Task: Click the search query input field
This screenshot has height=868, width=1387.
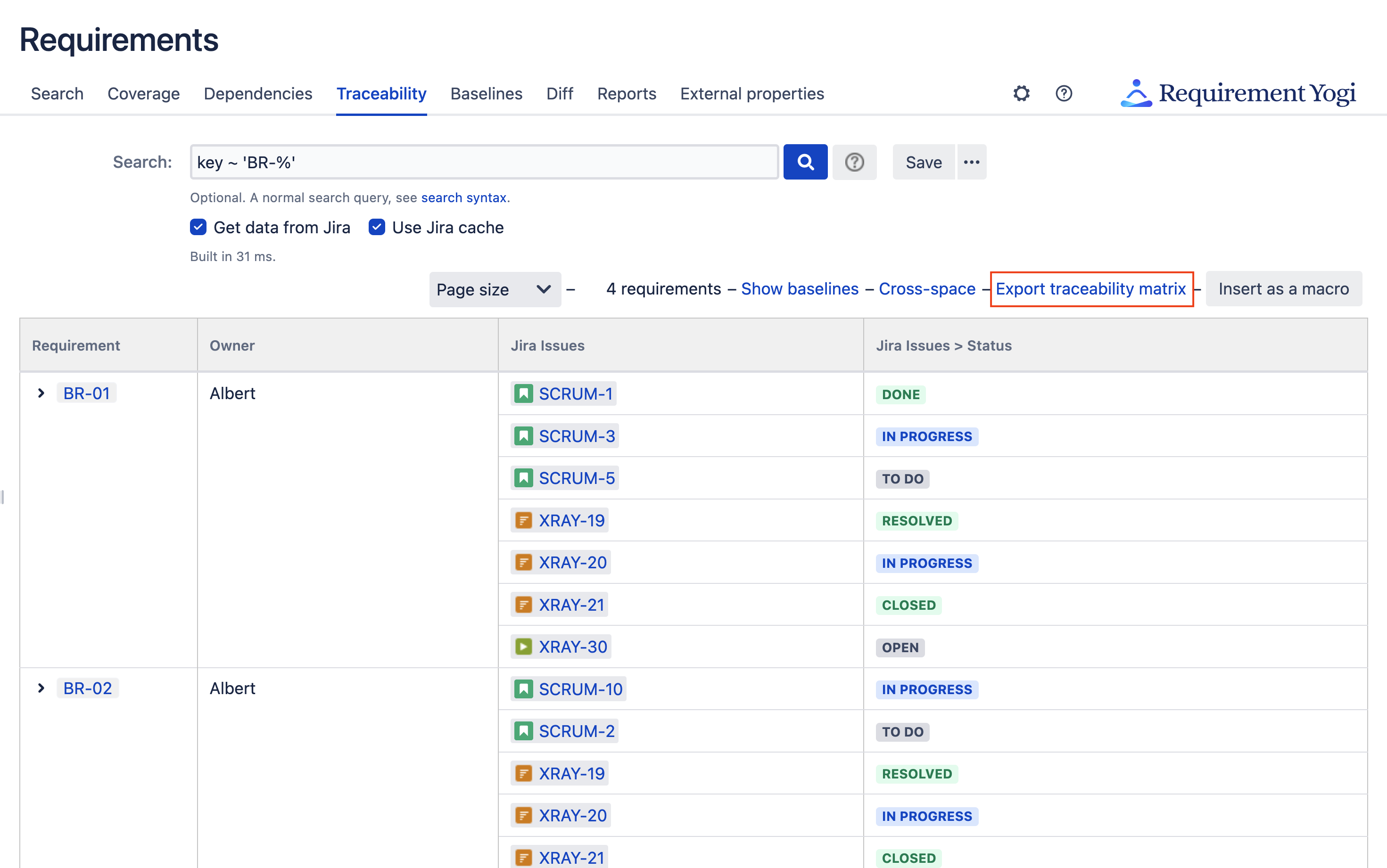Action: click(x=484, y=162)
